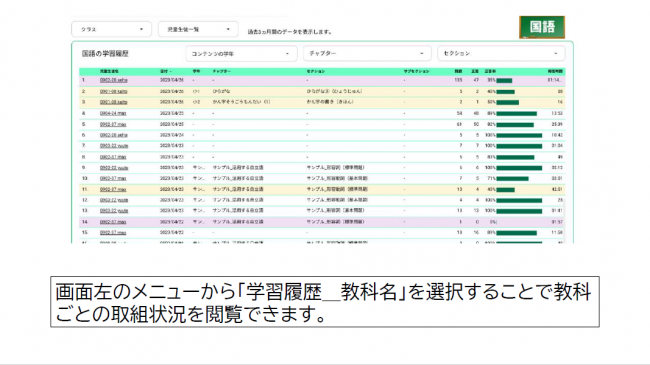Screen dimensions: 650x365
Task: Click the 国語 blackboard badge
Action: point(542,27)
